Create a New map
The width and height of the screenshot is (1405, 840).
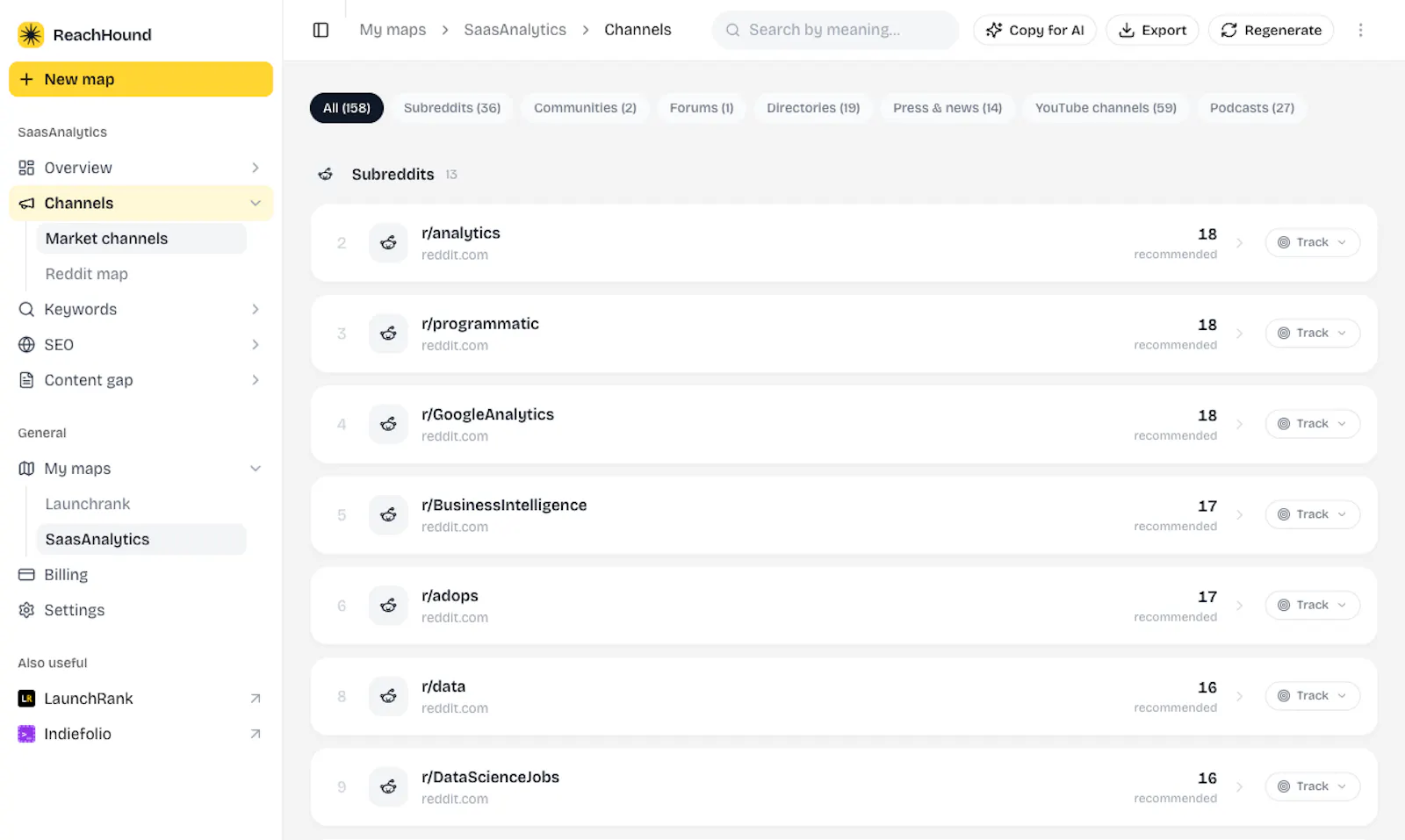click(140, 79)
